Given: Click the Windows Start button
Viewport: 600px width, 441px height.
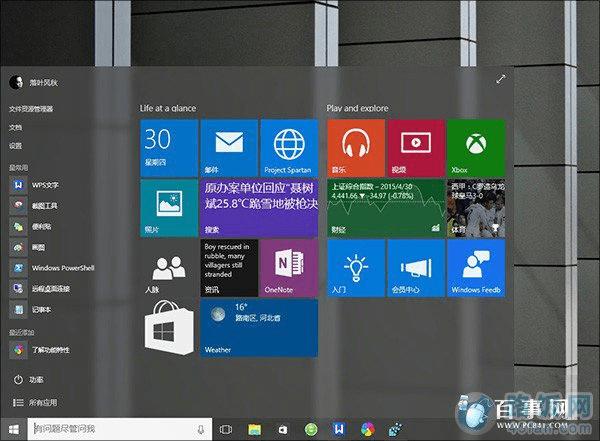Looking at the screenshot, I should (14, 430).
